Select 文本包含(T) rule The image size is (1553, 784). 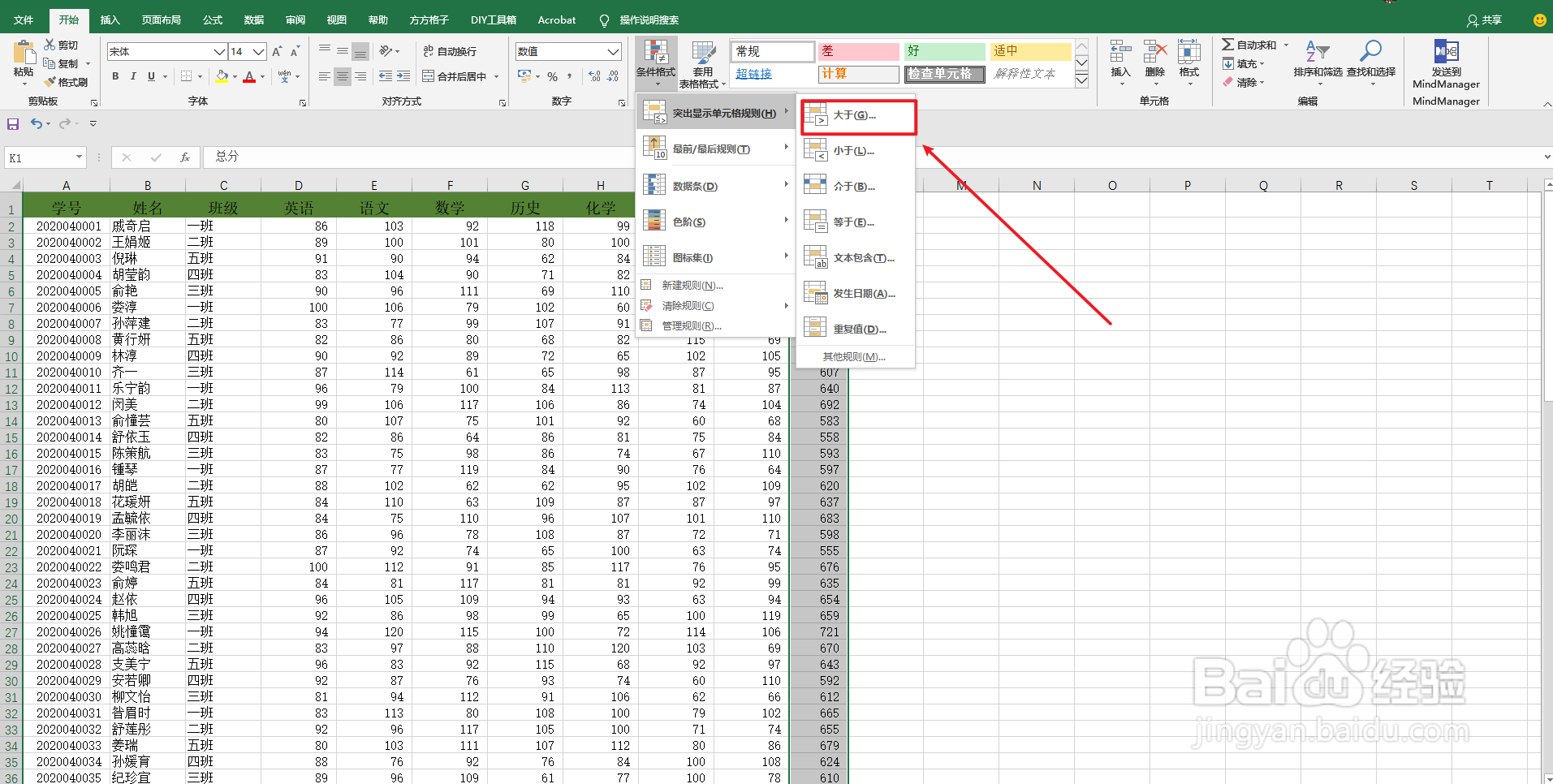coord(856,258)
